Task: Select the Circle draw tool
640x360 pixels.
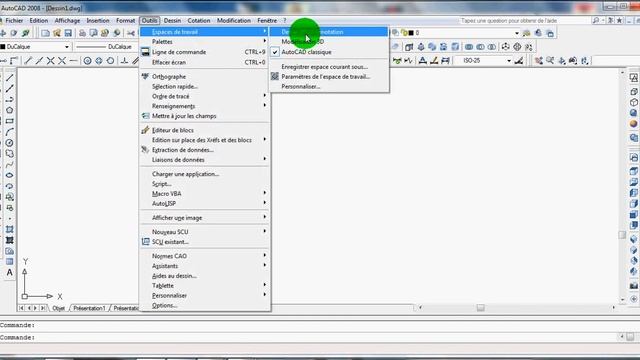Action: (x=9, y=143)
